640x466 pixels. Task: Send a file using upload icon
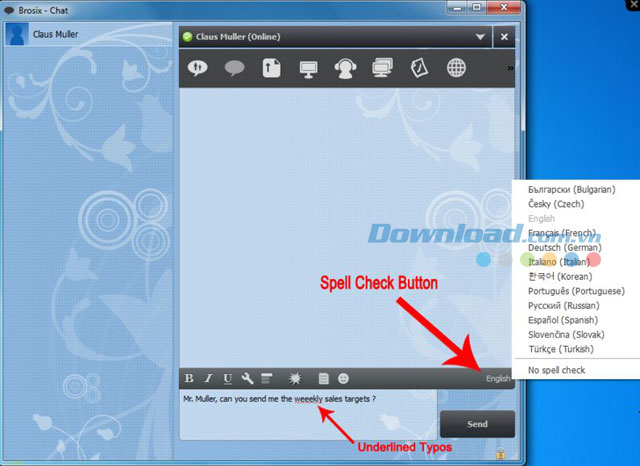click(271, 68)
